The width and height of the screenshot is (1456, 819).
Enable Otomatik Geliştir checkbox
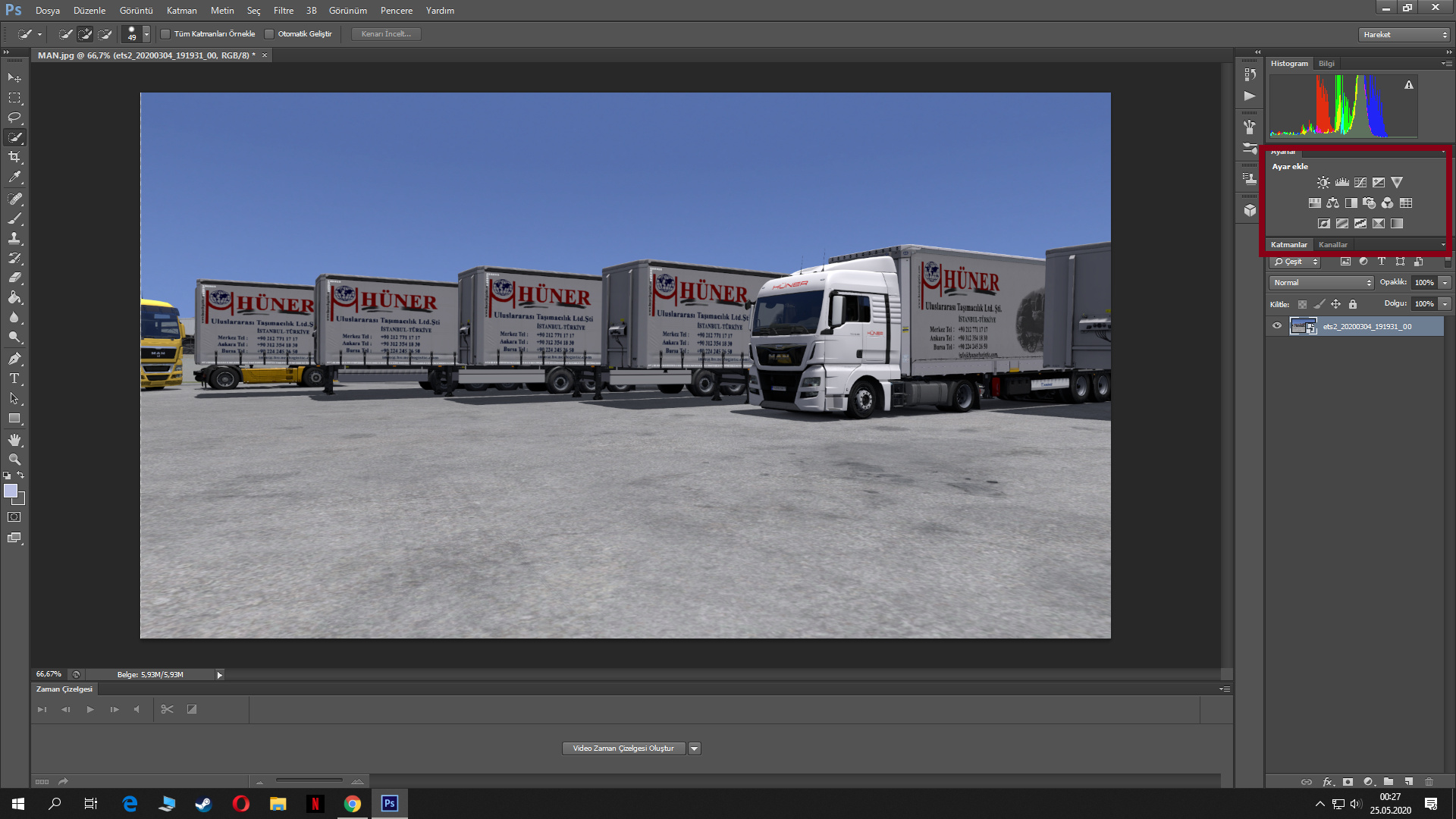(x=269, y=34)
